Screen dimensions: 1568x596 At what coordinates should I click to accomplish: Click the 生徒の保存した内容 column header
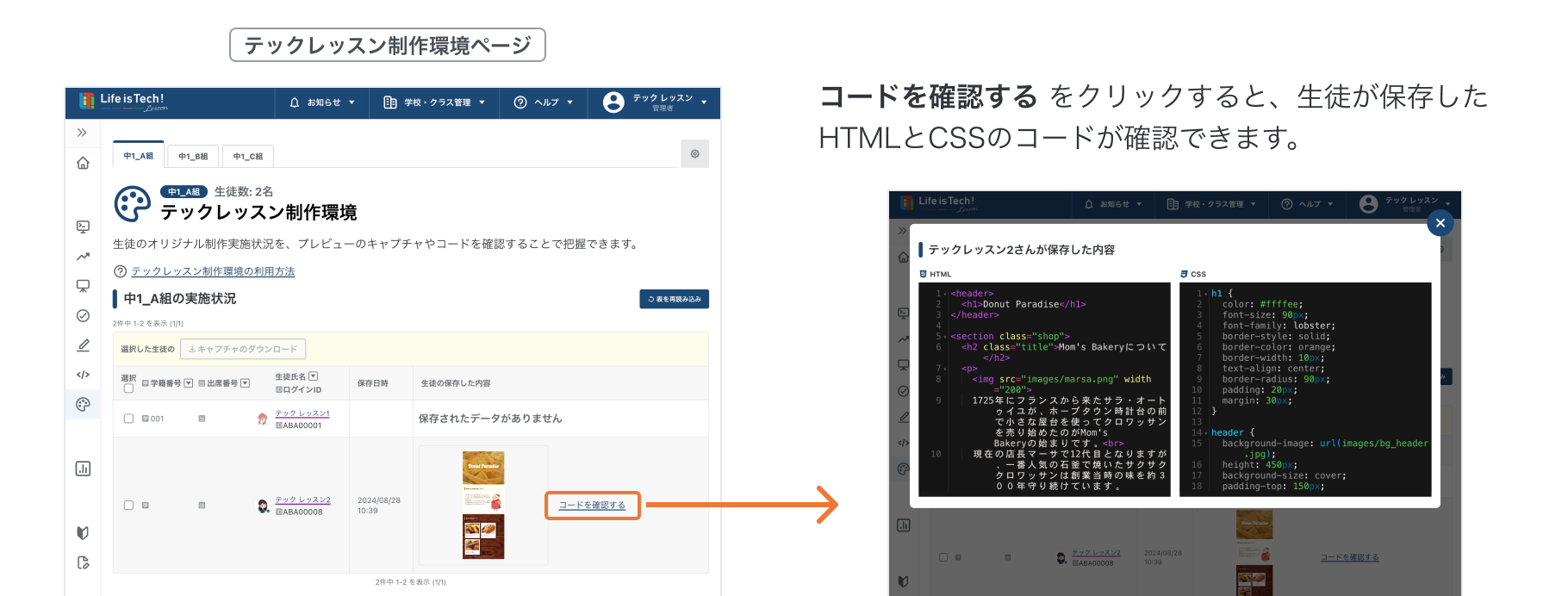tap(456, 383)
